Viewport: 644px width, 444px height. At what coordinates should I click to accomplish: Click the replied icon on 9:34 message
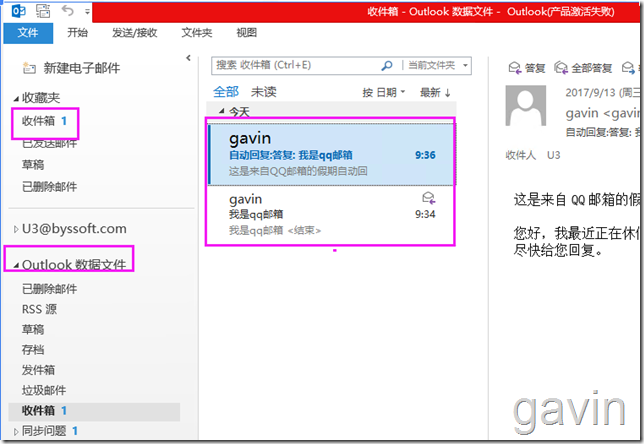tap(429, 198)
